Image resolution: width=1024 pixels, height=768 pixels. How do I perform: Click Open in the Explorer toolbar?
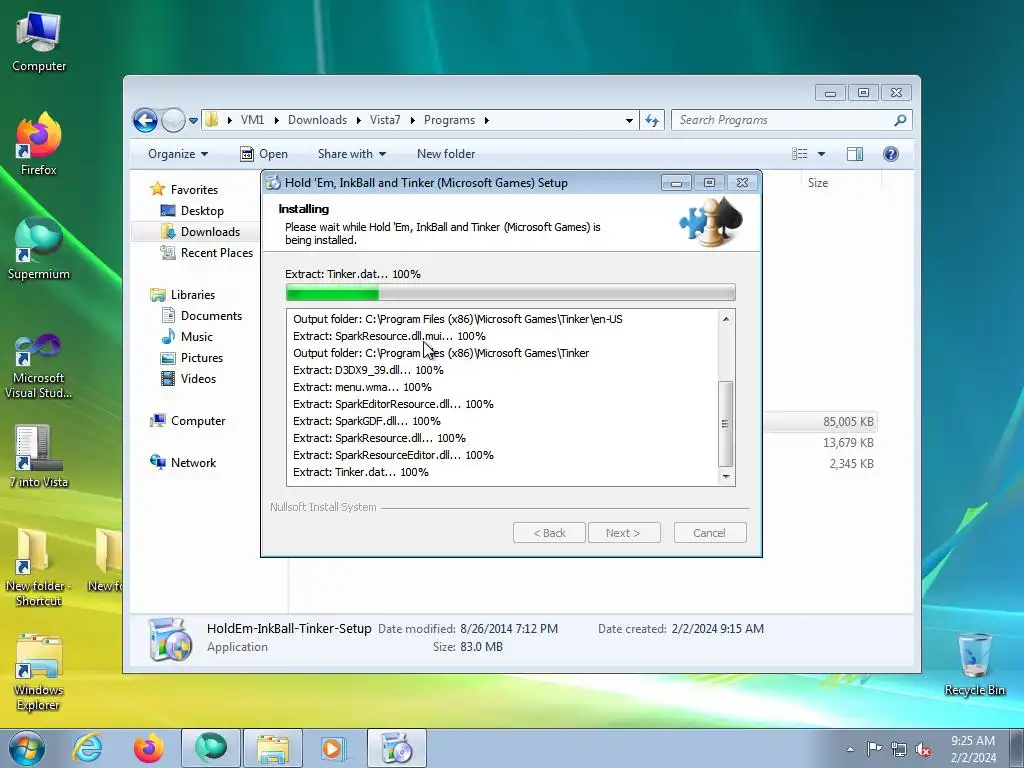(264, 154)
